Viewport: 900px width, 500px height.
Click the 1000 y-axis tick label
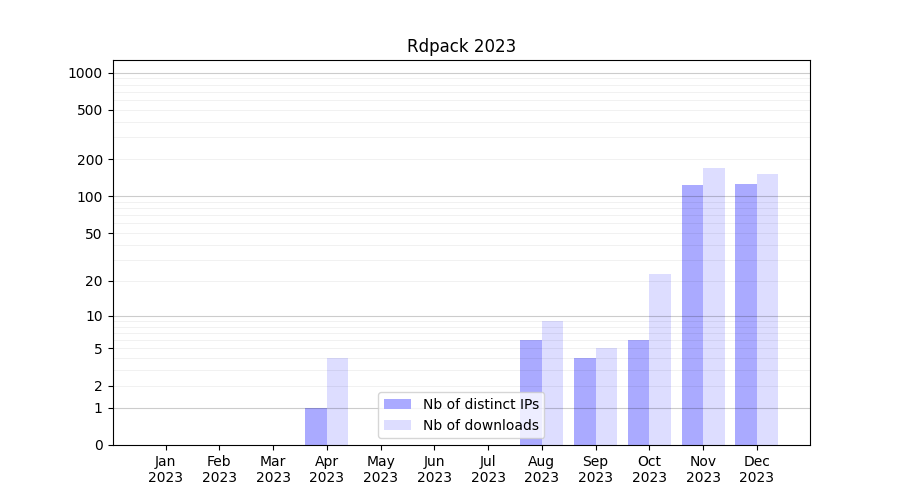coord(84,73)
